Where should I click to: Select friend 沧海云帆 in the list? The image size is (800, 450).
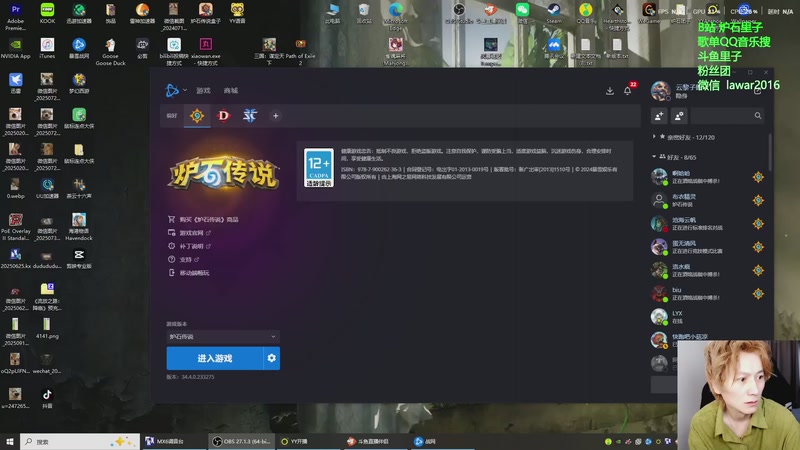click(x=708, y=223)
